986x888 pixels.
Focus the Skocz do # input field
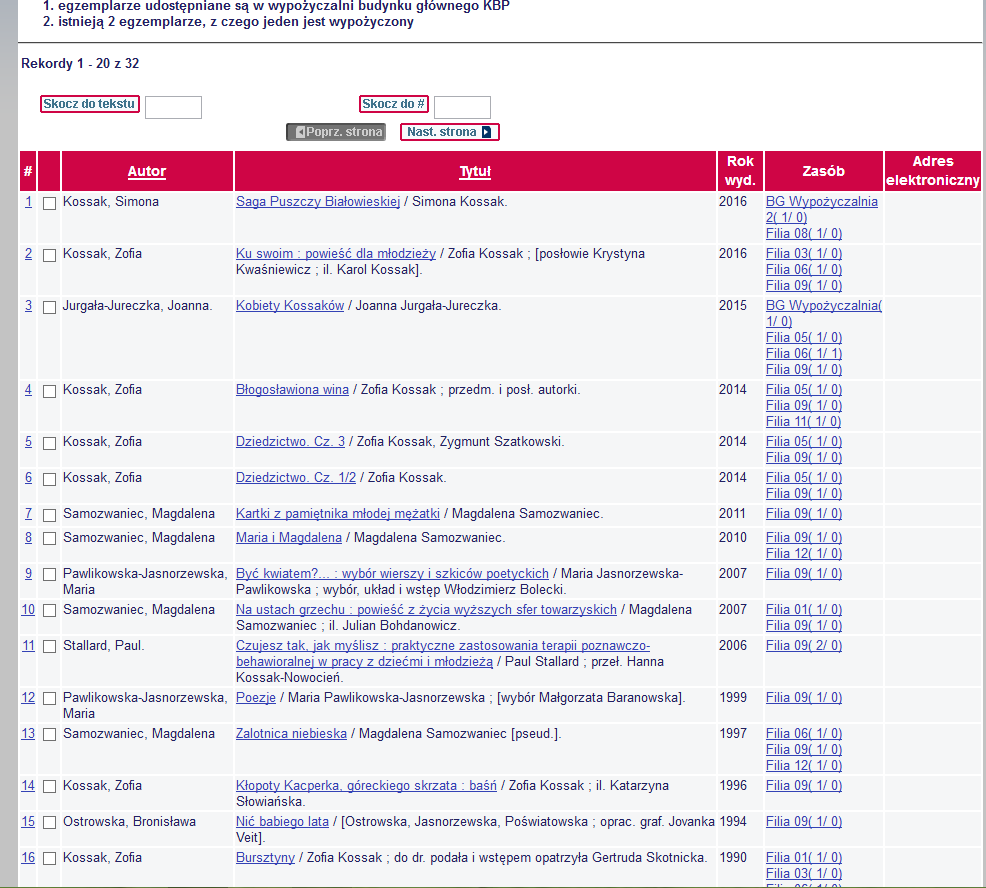click(462, 107)
